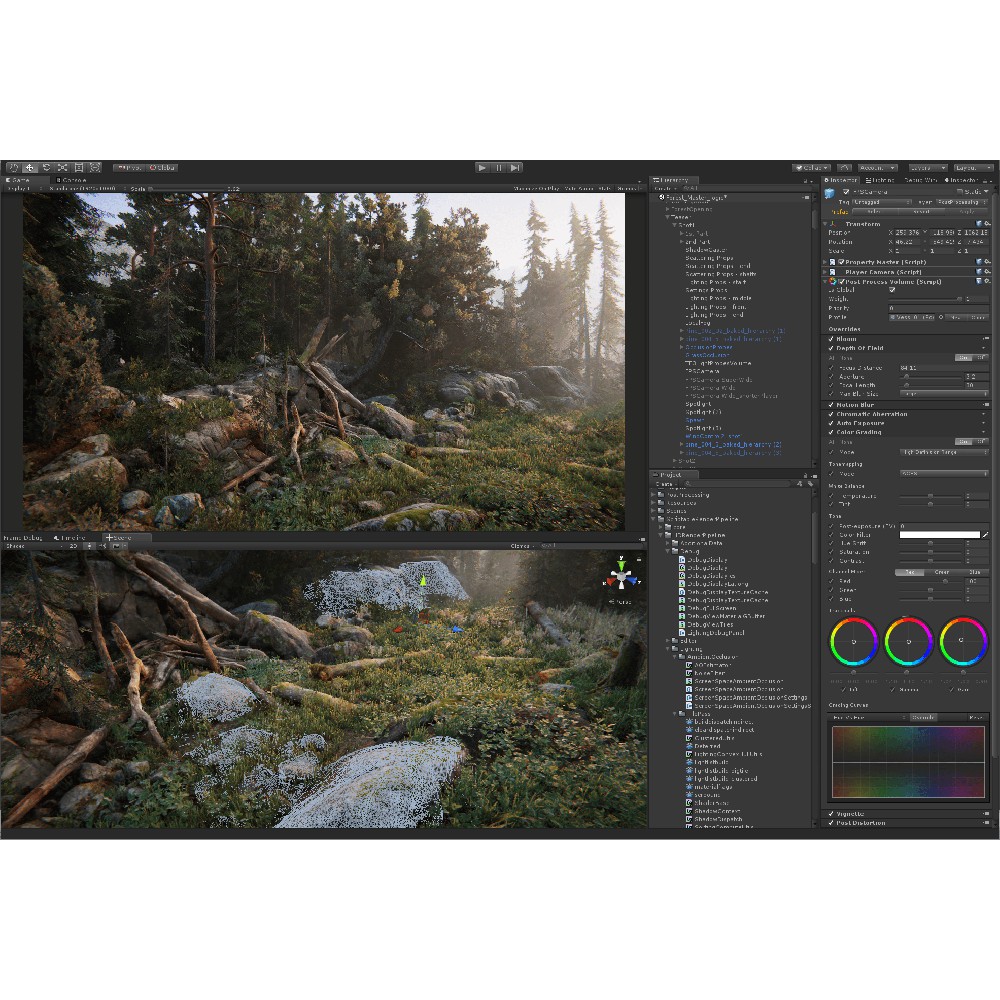Viewport: 1000px width, 1000px height.
Task: Adjust the Game view Scale slider
Action: 189,189
